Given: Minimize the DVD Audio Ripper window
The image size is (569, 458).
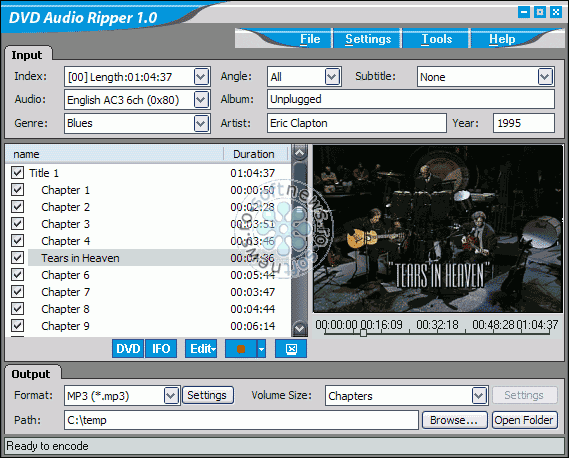Looking at the screenshot, I should click(524, 12).
